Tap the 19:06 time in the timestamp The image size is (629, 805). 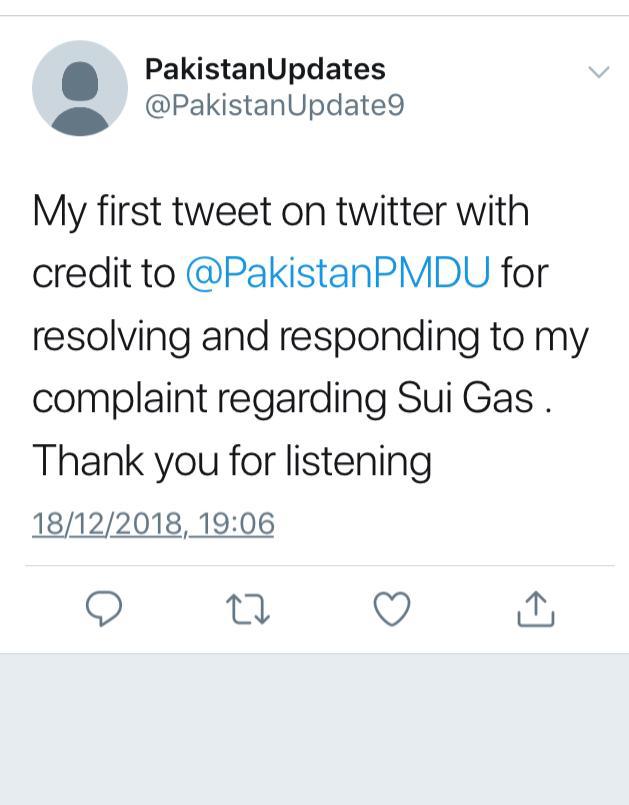pyautogui.click(x=236, y=524)
